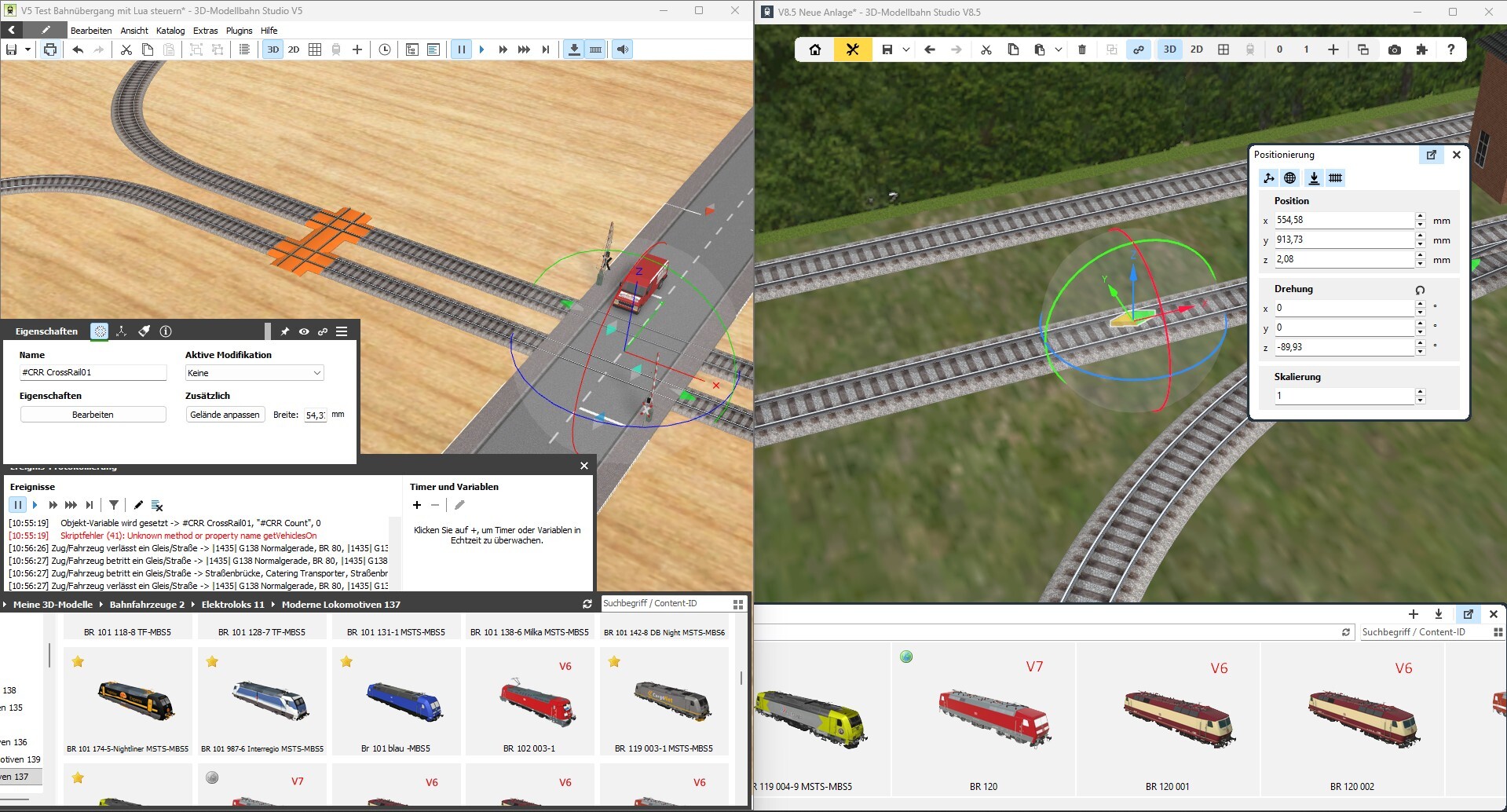Clear the event log list icon

coord(157,505)
